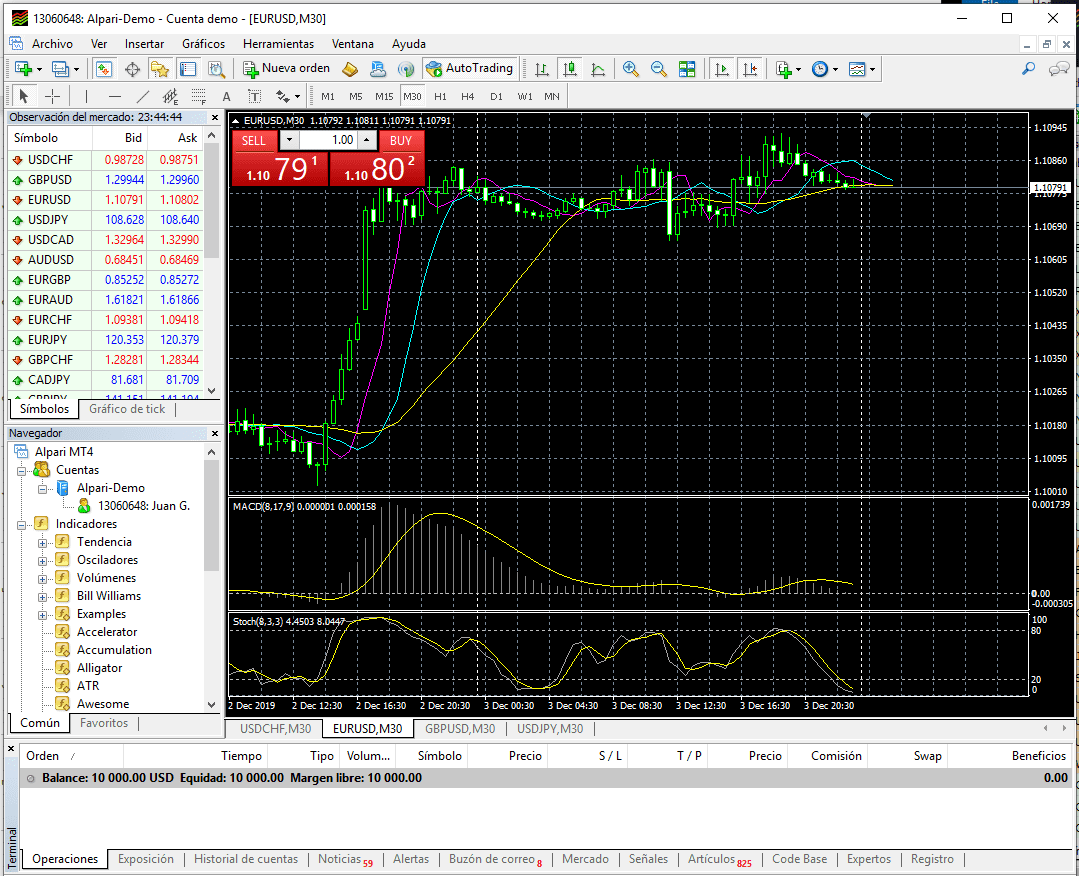1079x876 pixels.
Task: Click the Zoom In magnifier icon
Action: pyautogui.click(x=630, y=69)
